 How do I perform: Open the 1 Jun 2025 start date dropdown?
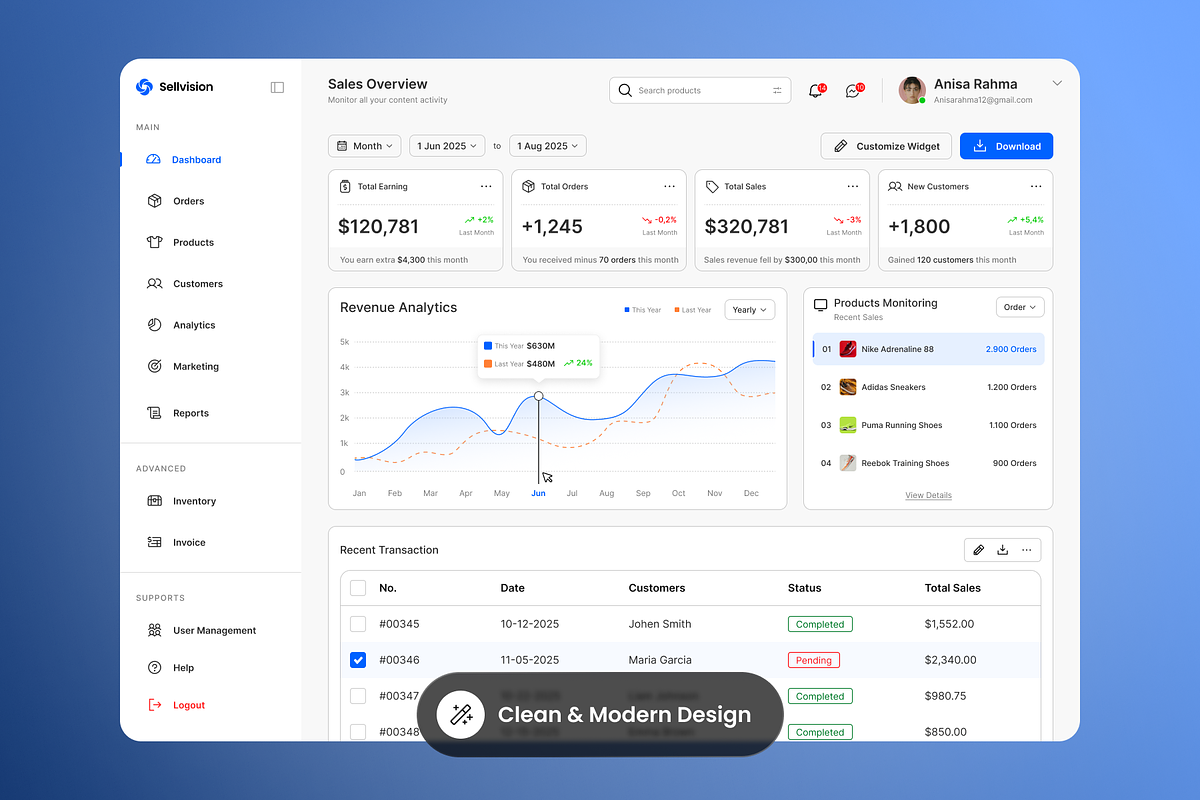coord(447,146)
